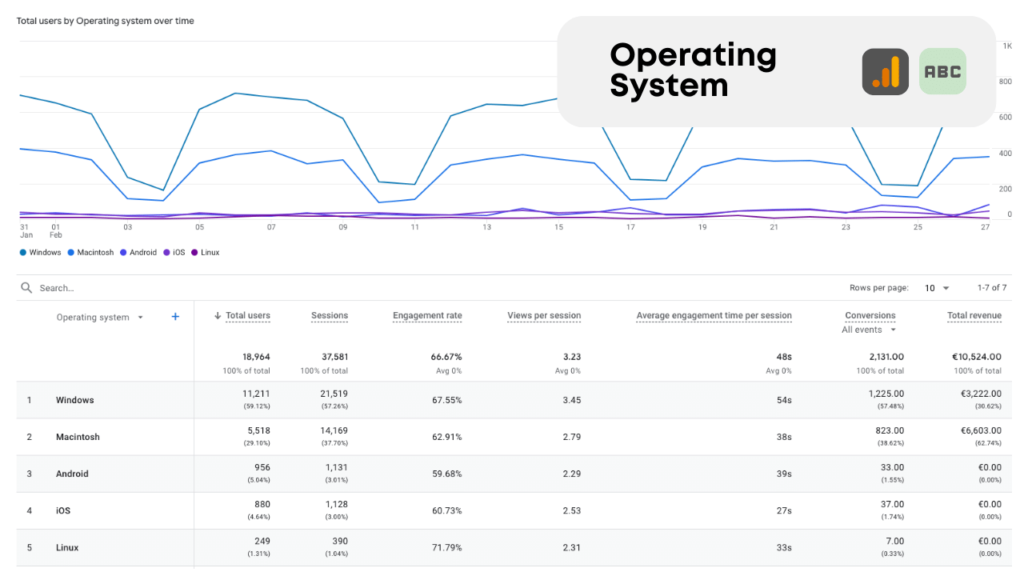This screenshot has width=1024, height=576.
Task: Open the Operating system dimension dropdown
Action: point(140,318)
